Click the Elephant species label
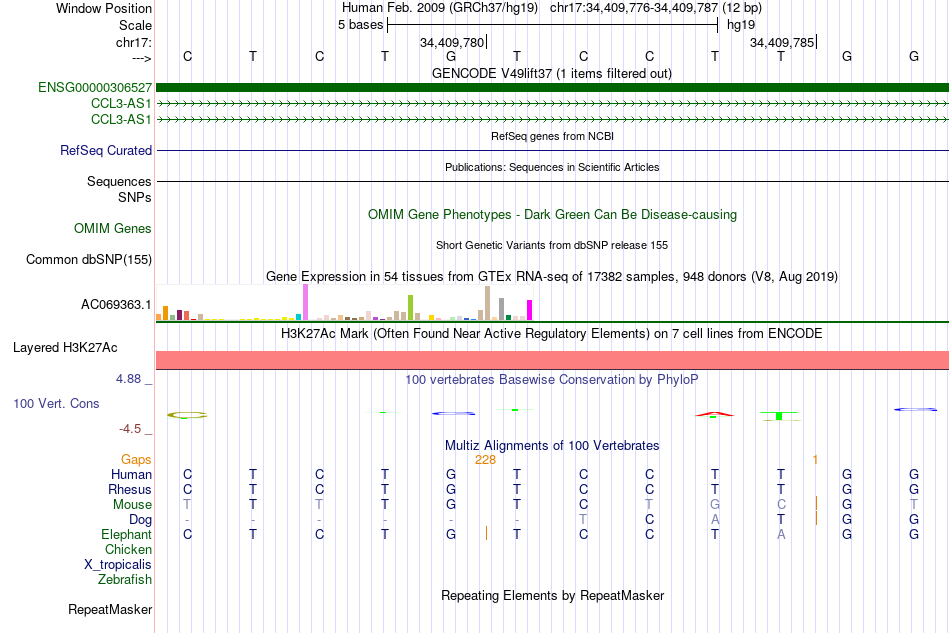Viewport: 950px width, 633px height. click(126, 534)
